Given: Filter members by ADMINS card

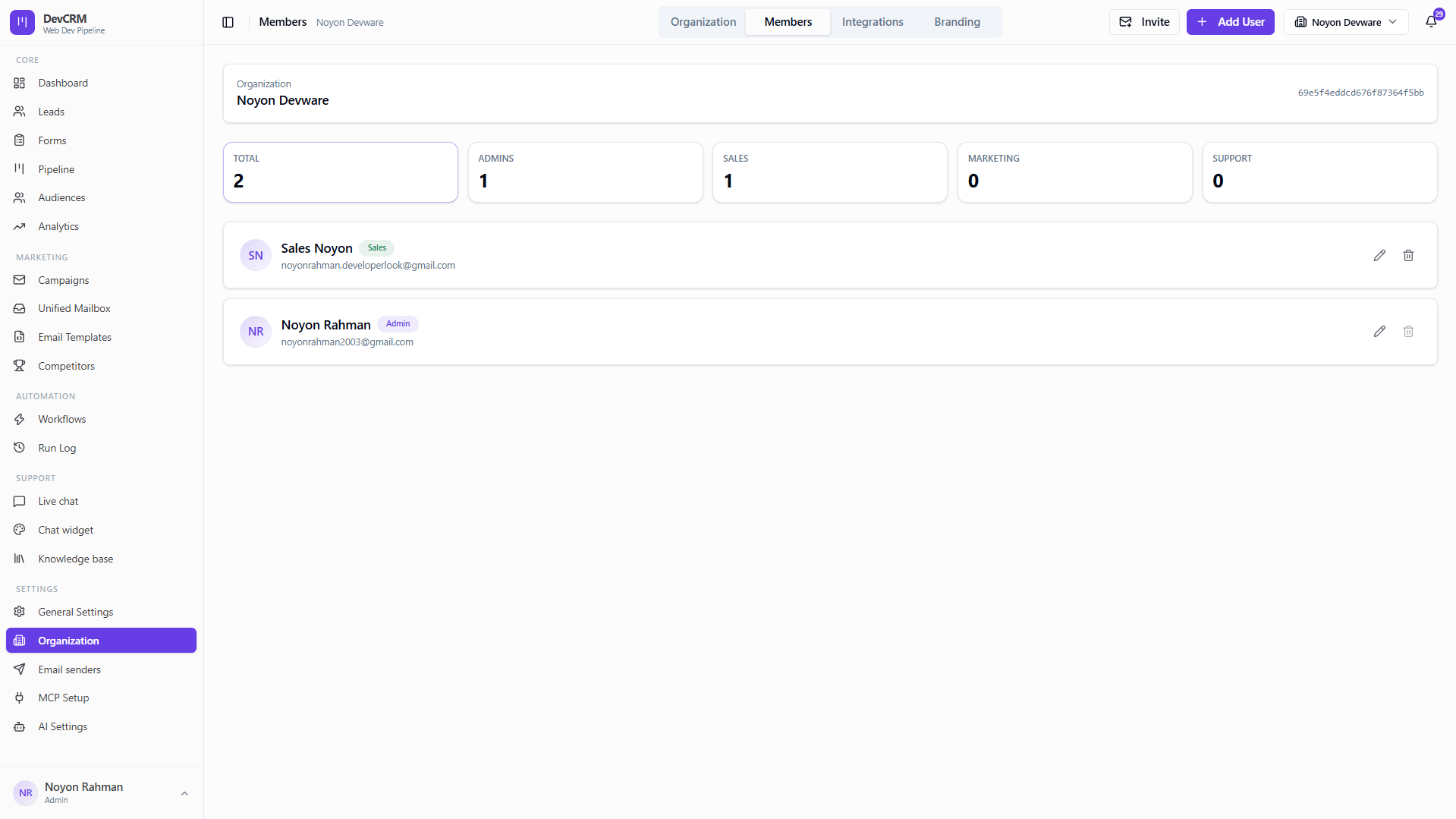Looking at the screenshot, I should click(585, 172).
